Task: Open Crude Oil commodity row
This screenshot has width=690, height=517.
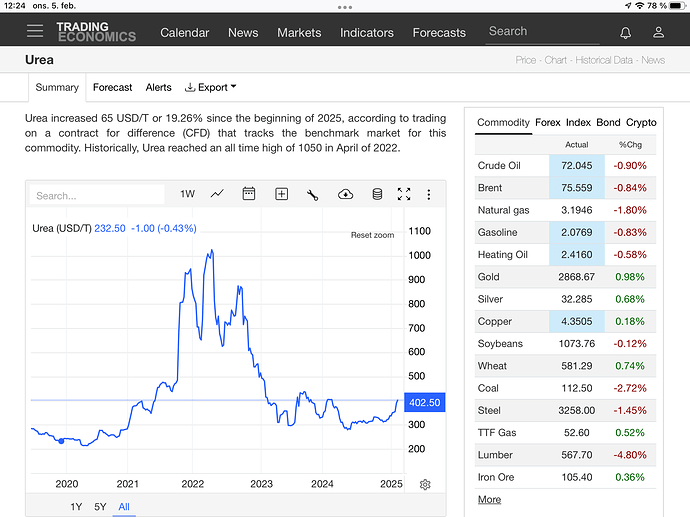Action: coord(565,165)
